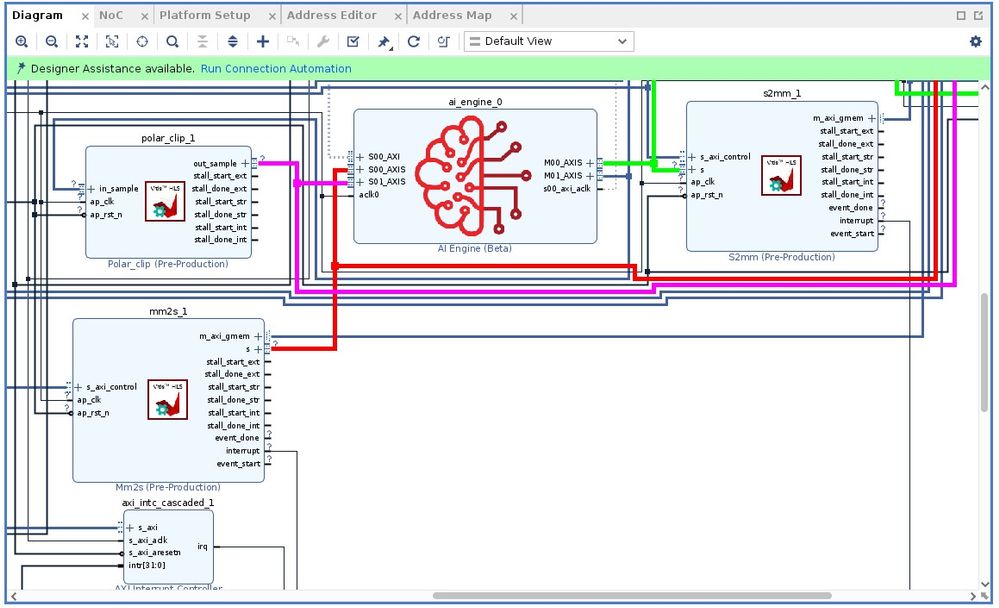Click the Validate Design checkmark icon
Screen dimensions: 999x608
[353, 41]
